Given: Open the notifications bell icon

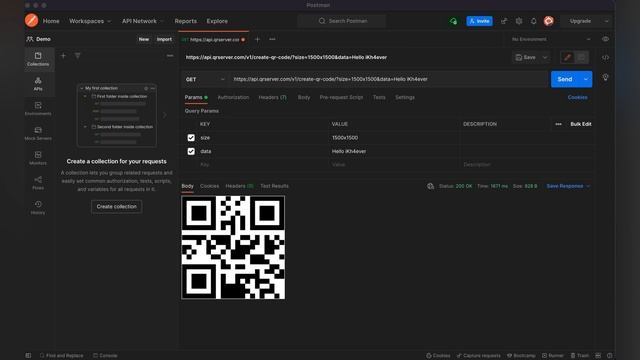Looking at the screenshot, I should click(x=533, y=21).
